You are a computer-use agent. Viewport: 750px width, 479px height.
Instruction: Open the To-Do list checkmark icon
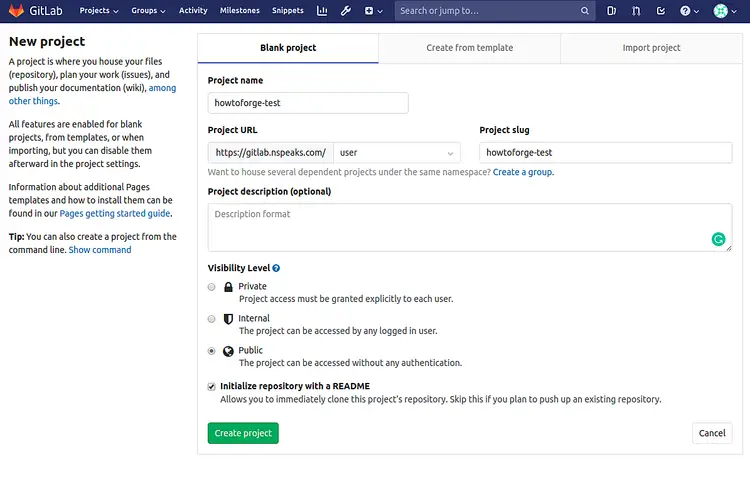[x=661, y=11]
